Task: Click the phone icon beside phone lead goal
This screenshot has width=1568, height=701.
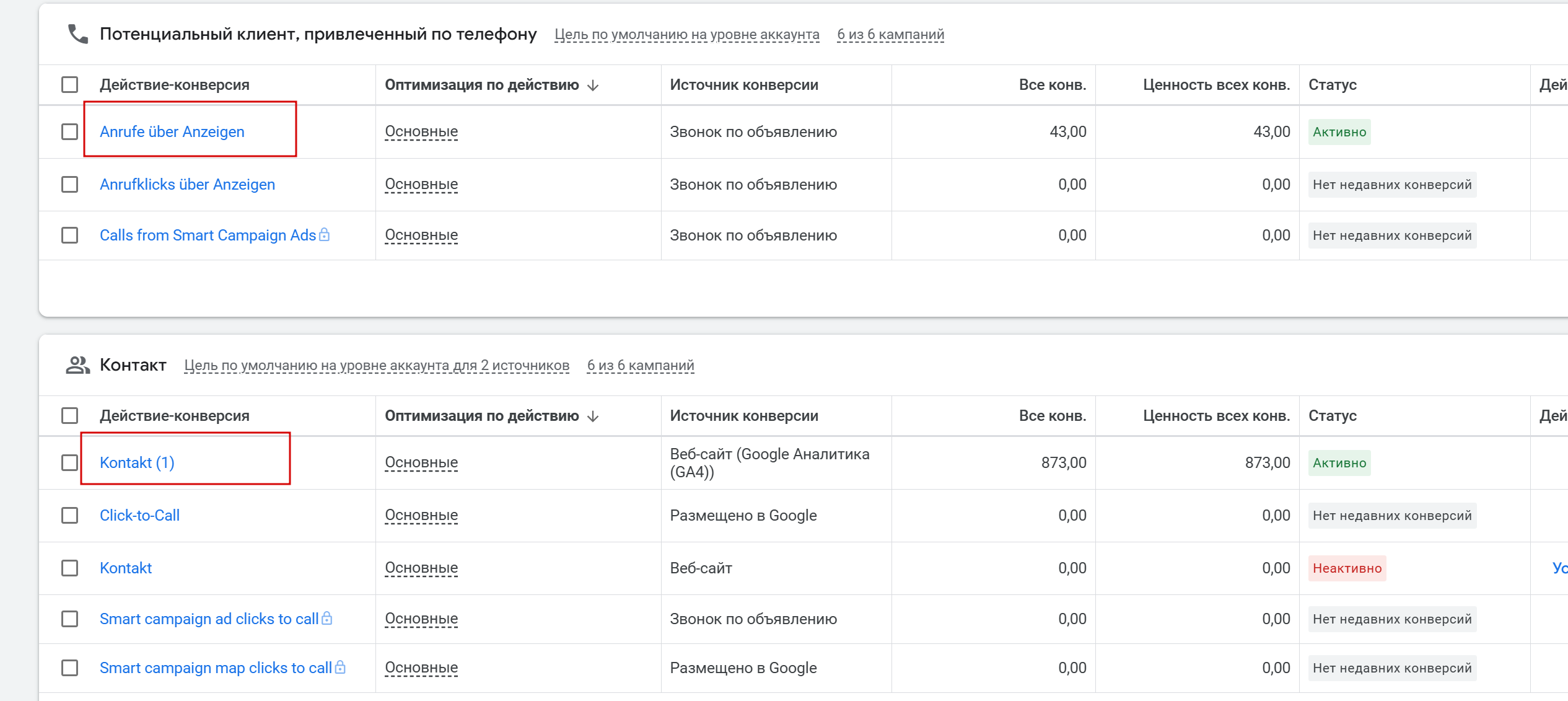Action: tap(77, 34)
